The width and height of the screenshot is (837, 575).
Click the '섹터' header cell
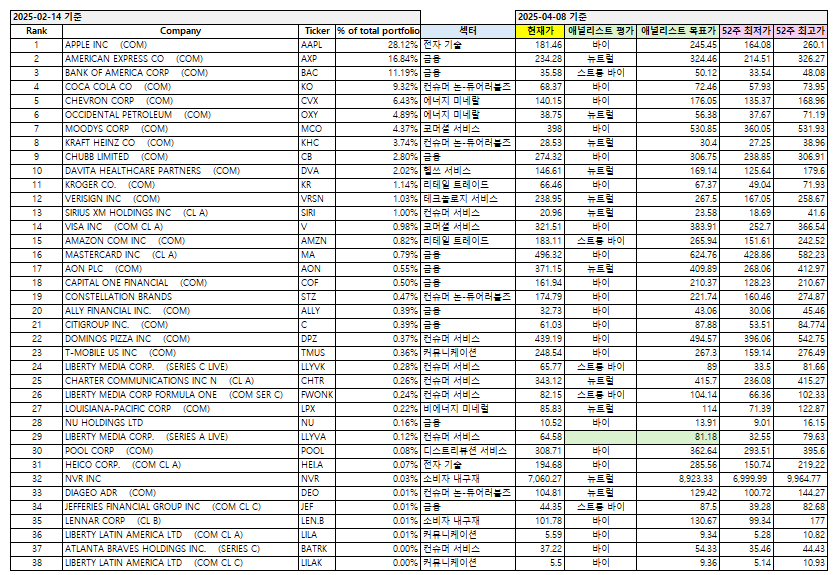(468, 31)
